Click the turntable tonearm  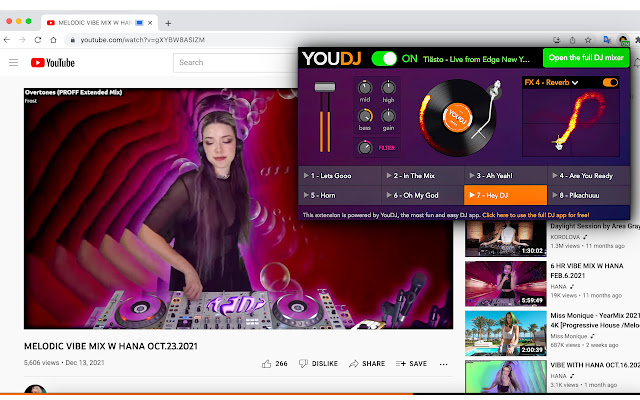(488, 109)
